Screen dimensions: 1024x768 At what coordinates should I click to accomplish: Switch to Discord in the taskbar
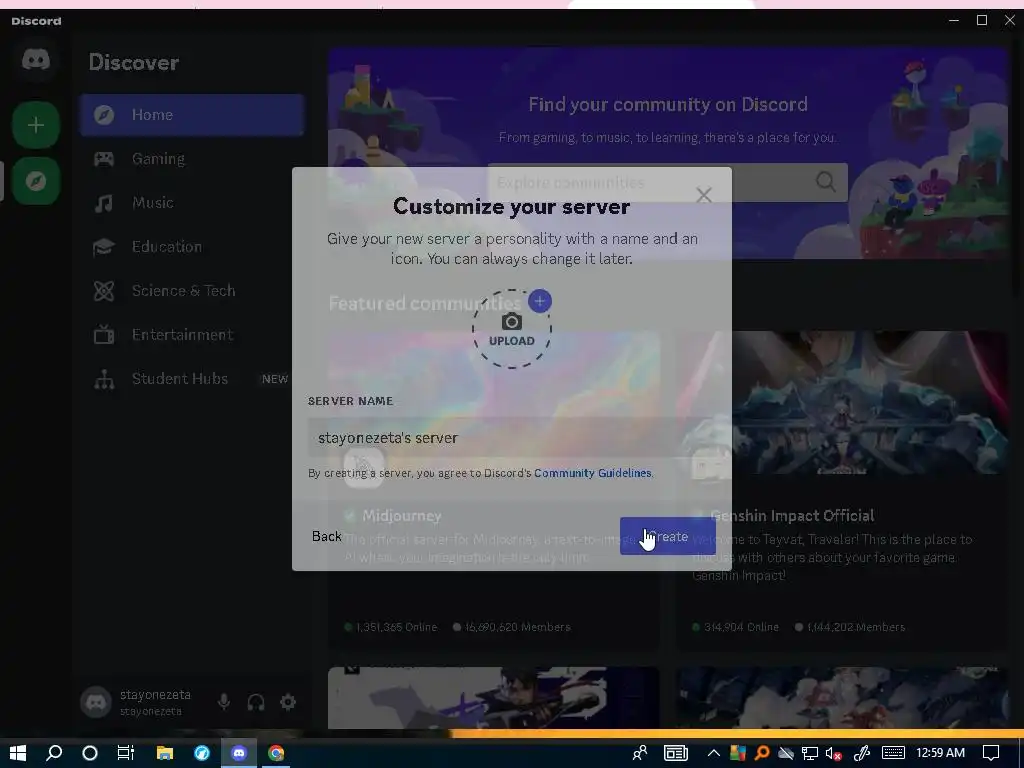click(239, 753)
